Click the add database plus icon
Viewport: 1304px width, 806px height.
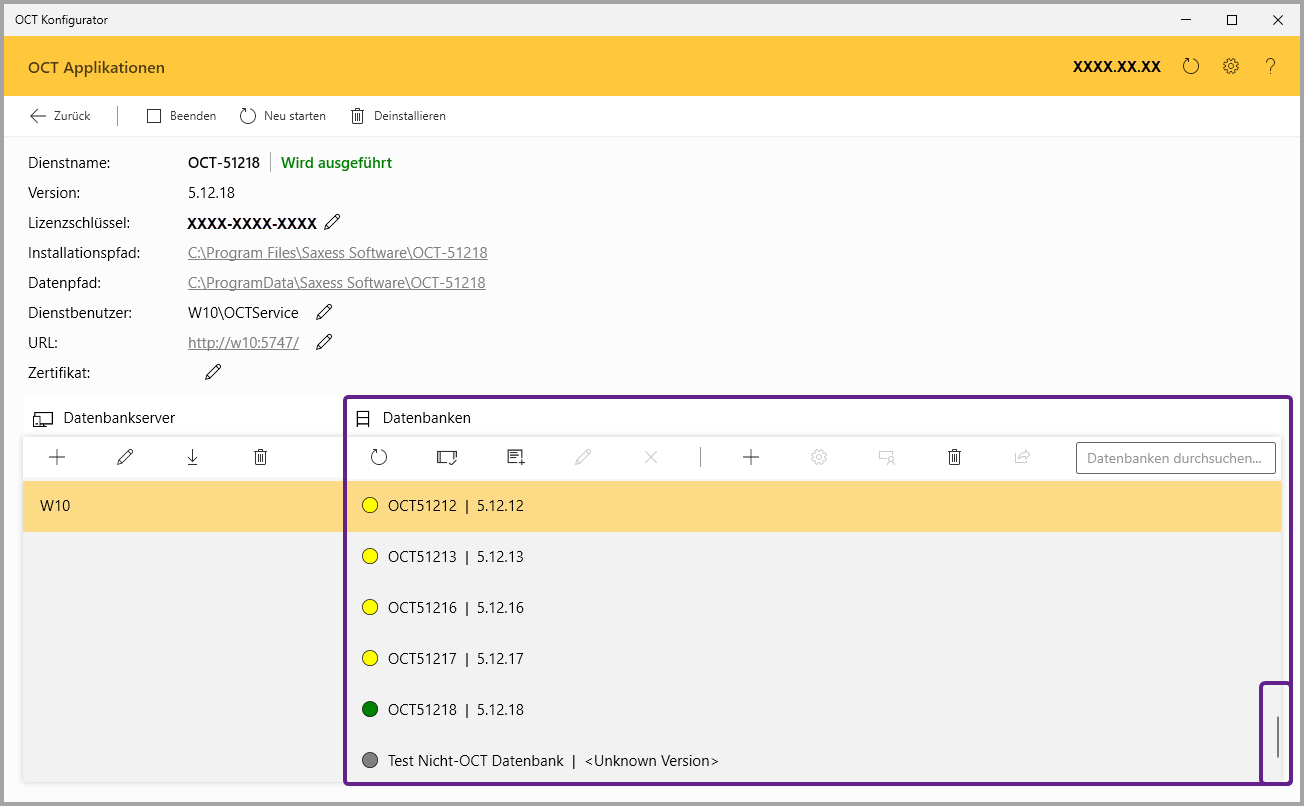pos(751,457)
